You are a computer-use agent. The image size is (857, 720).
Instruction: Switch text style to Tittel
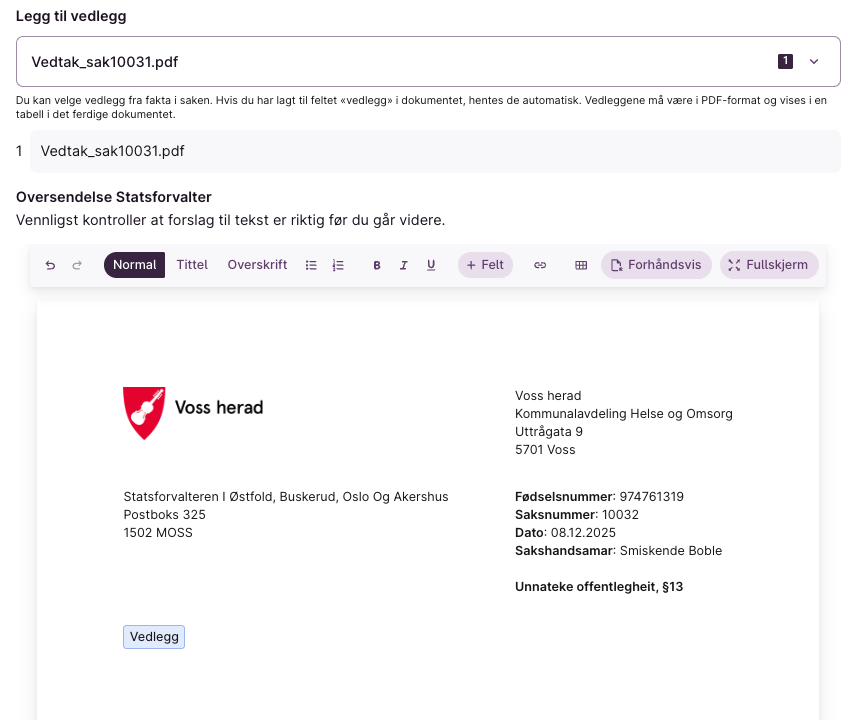(192, 265)
